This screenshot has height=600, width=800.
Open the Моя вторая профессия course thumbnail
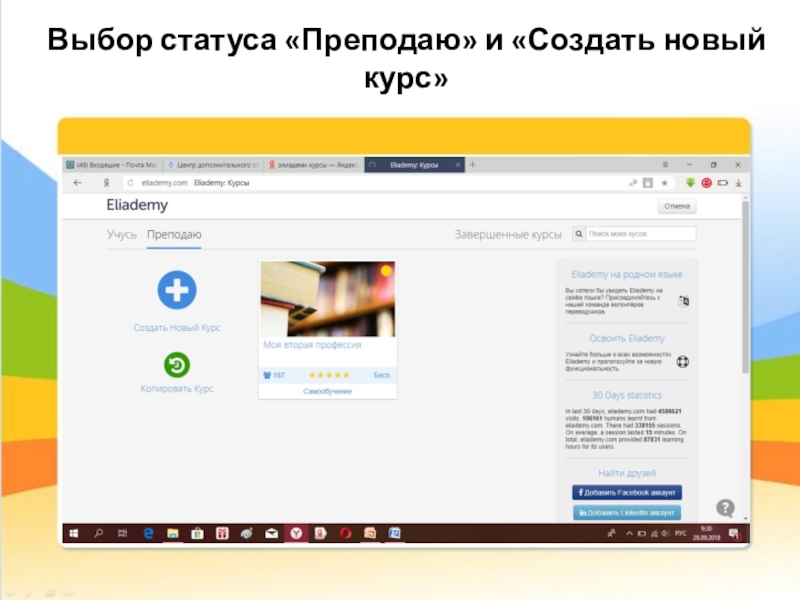(328, 298)
